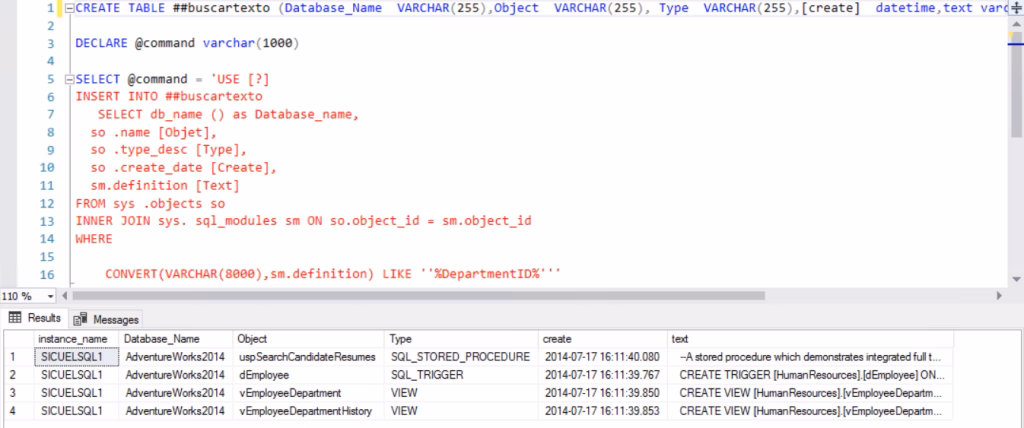This screenshot has height=428, width=1024.
Task: Select row header number 4
Action: 19,410
